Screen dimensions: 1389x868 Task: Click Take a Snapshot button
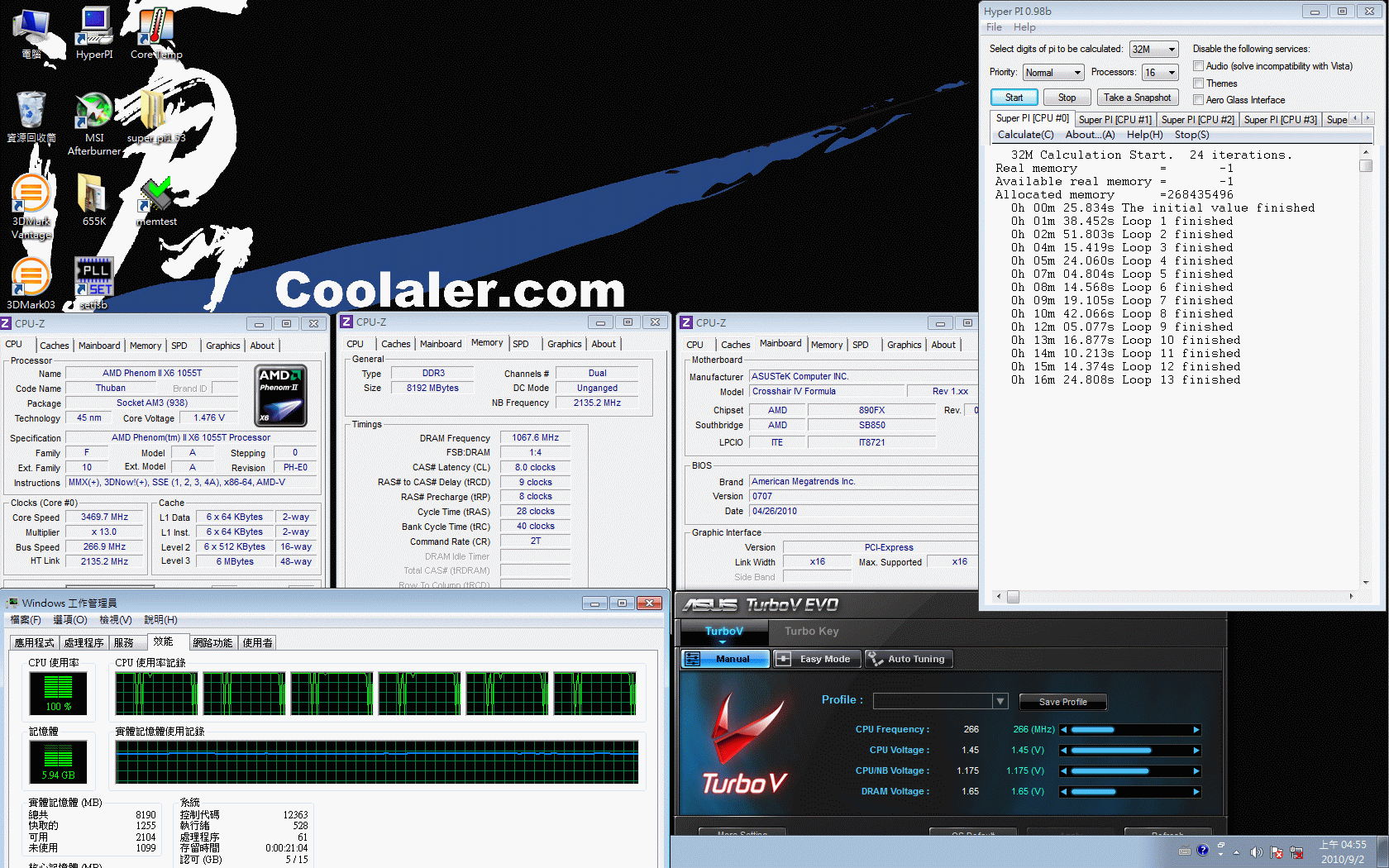tap(1138, 98)
